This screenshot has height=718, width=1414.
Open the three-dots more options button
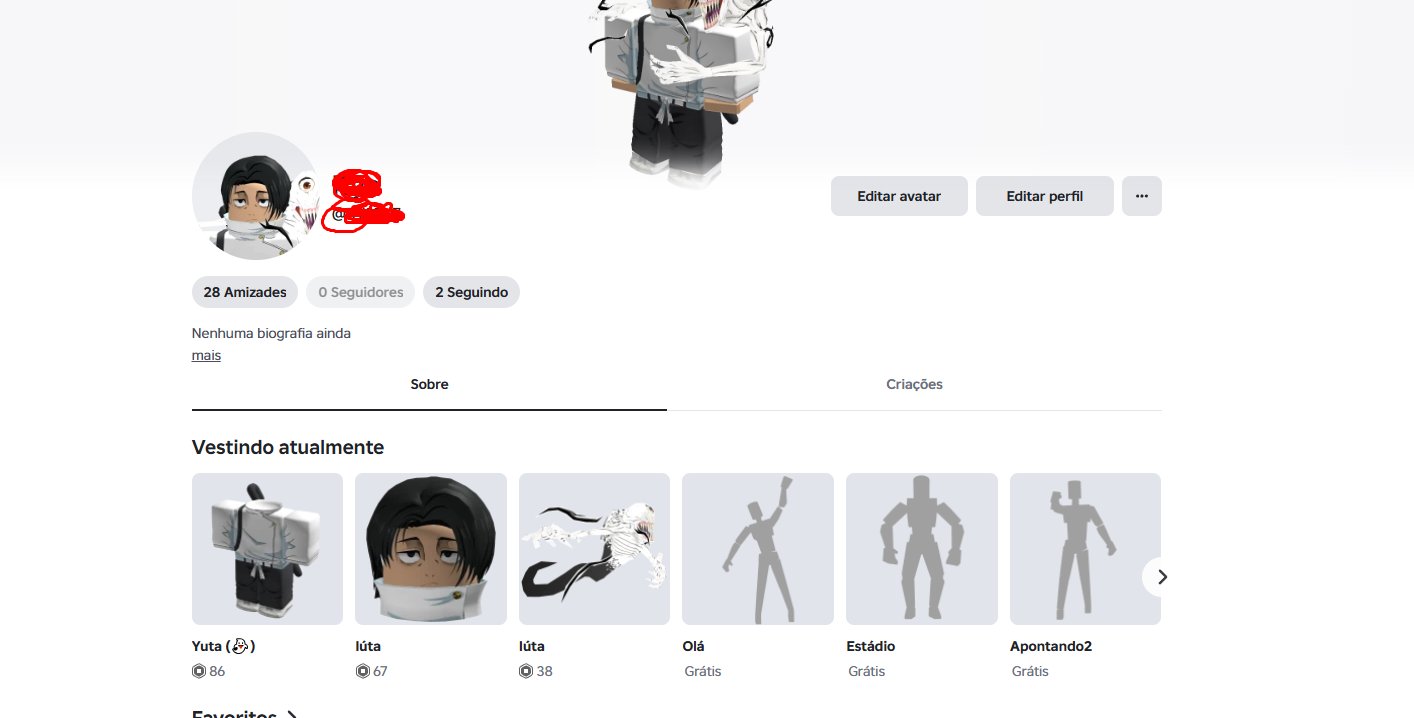tap(1142, 196)
